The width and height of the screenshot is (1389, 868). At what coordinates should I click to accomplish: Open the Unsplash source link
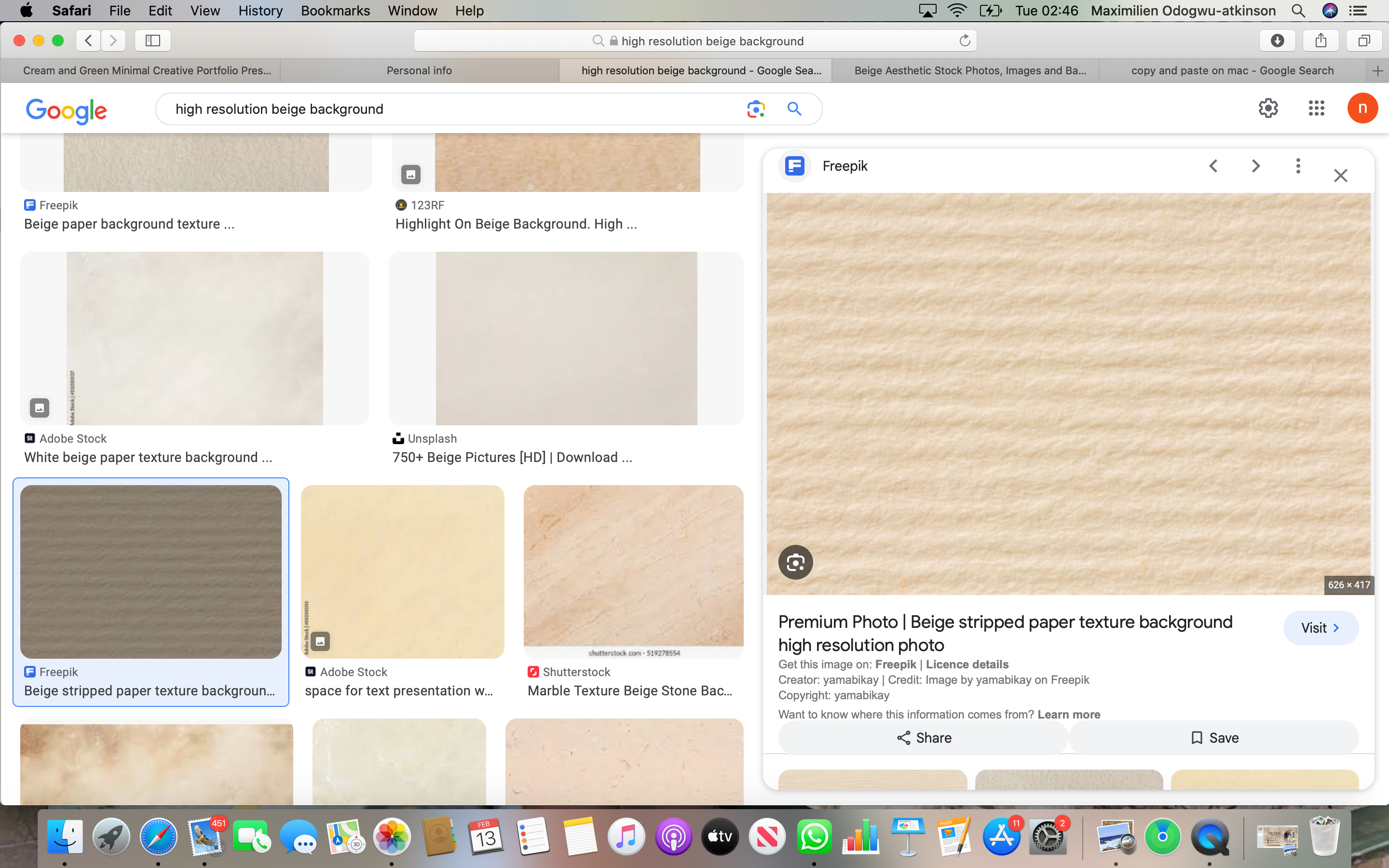point(425,439)
